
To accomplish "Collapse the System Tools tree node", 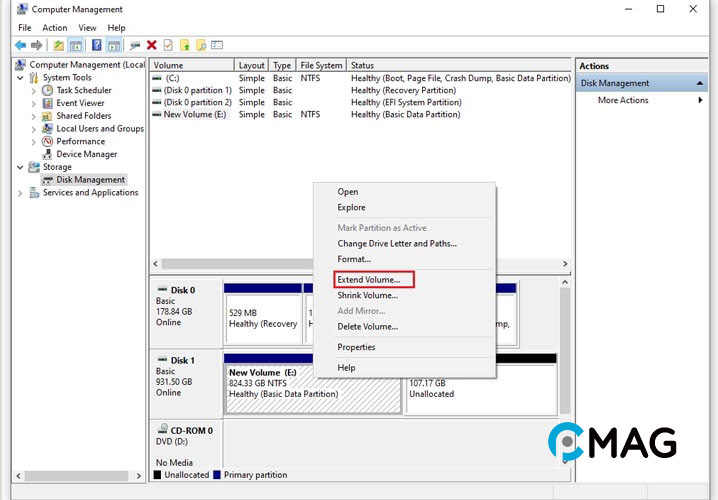I will [21, 78].
